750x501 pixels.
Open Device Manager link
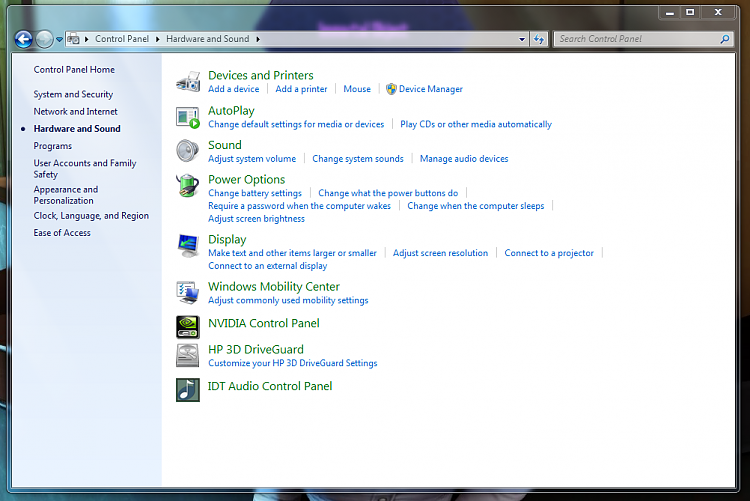[x=430, y=89]
